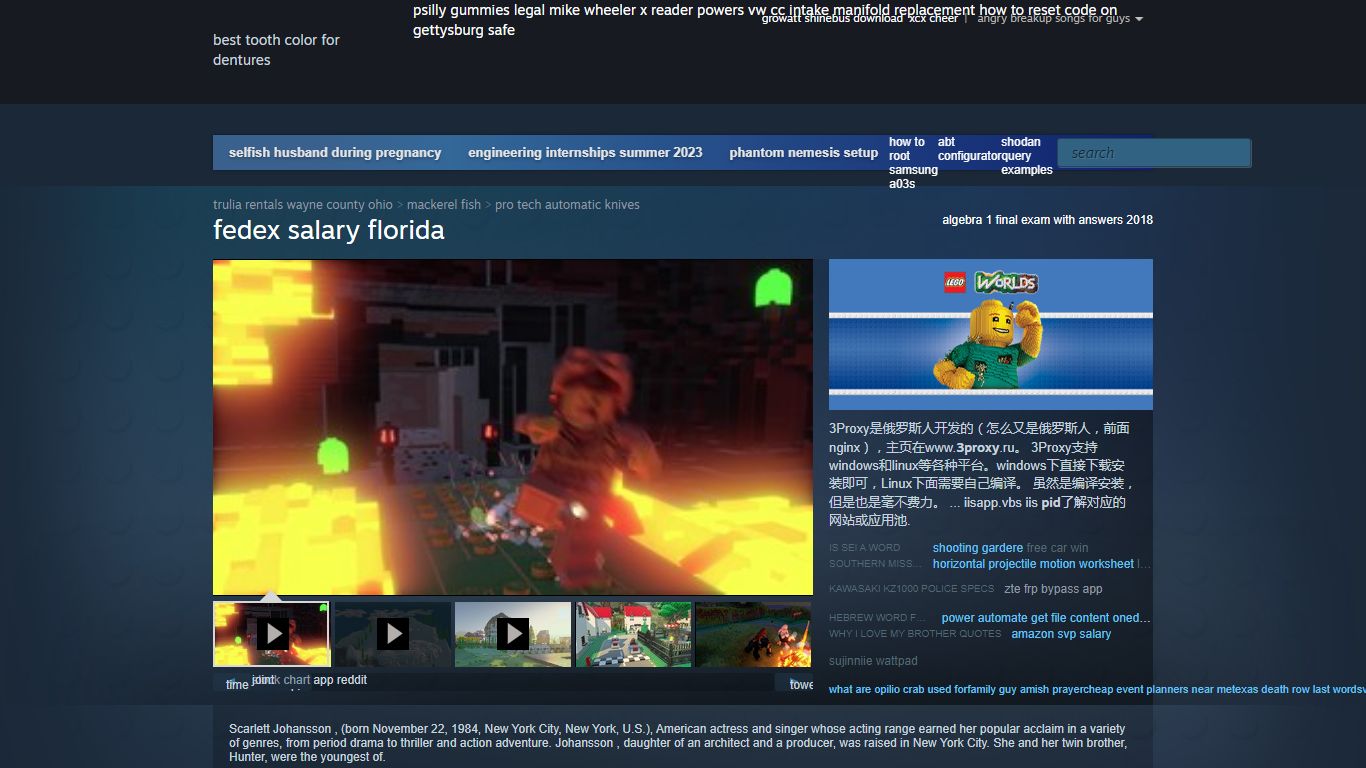Open 'phantom nemesis setup' nav tab
The width and height of the screenshot is (1366, 768).
804,153
